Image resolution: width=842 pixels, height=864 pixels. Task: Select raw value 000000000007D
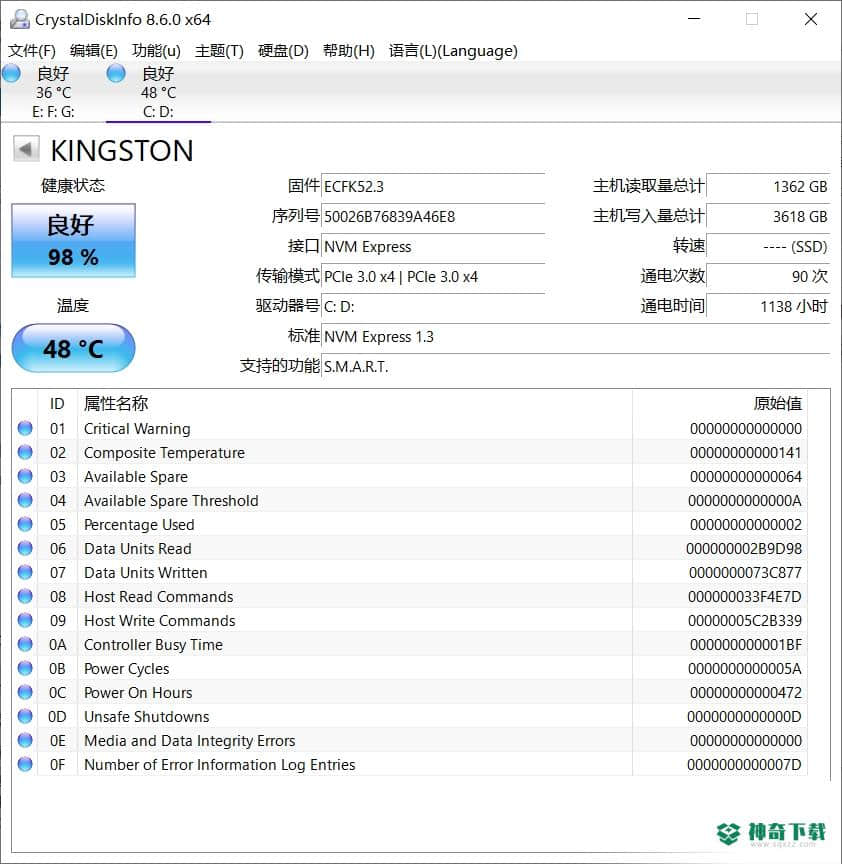(744, 764)
